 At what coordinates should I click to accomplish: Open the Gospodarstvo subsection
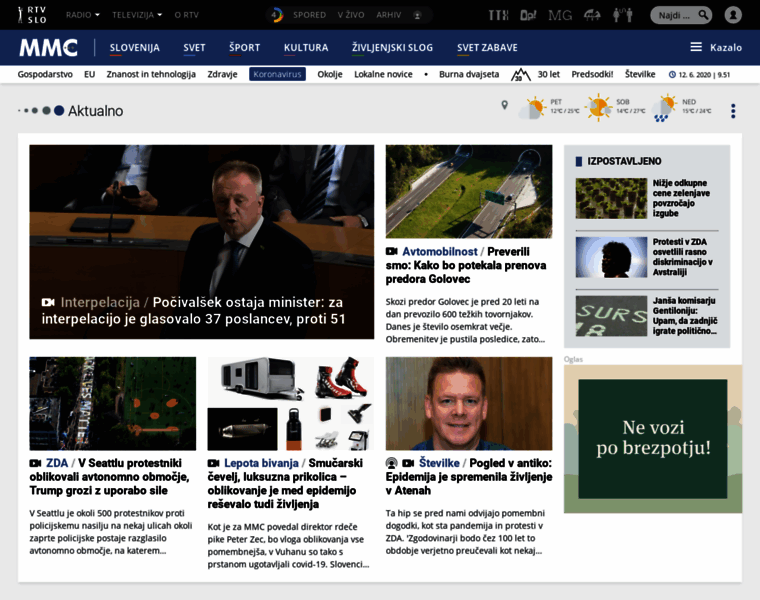pos(45,74)
